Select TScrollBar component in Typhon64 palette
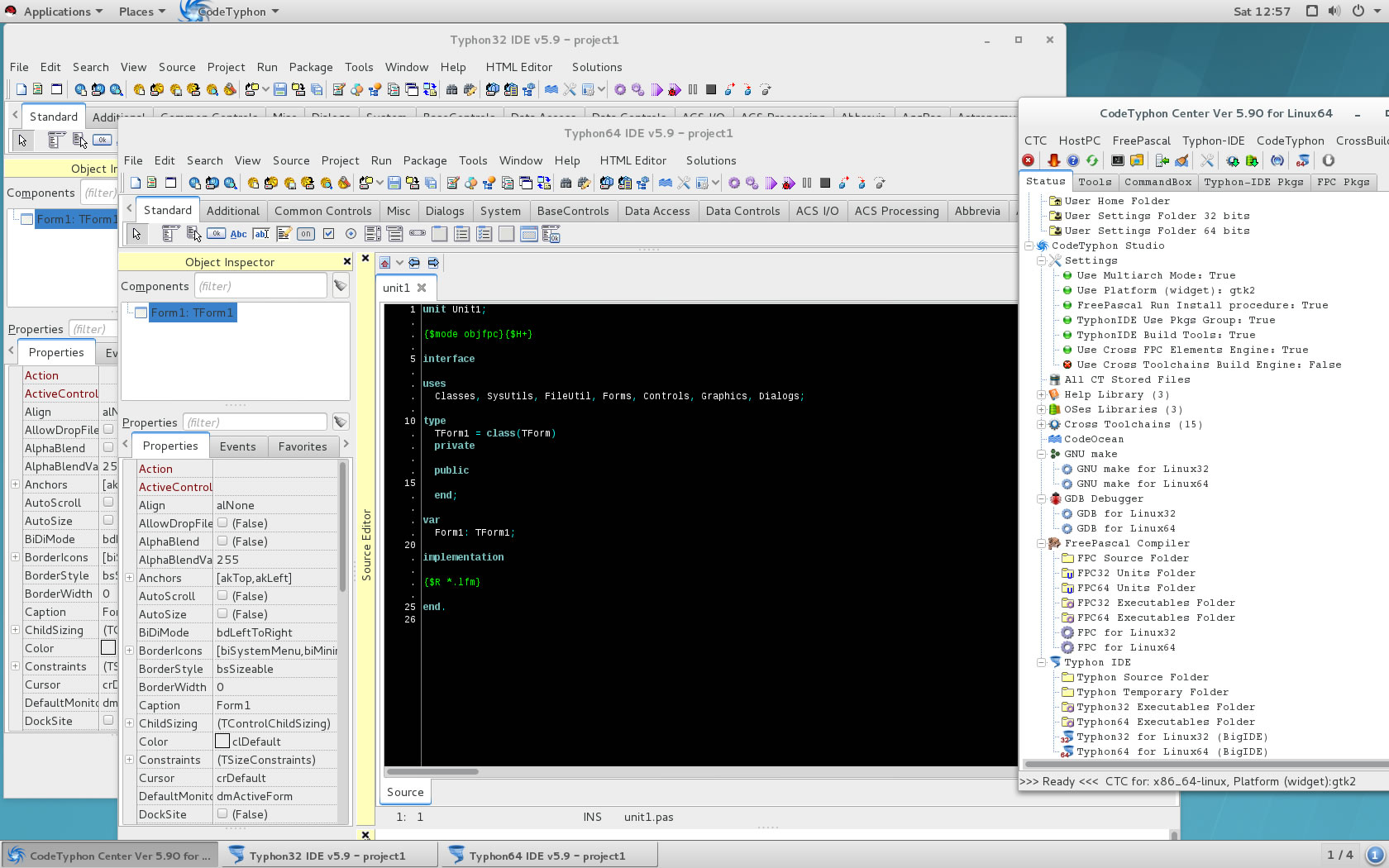The height and width of the screenshot is (868, 1389). tap(417, 234)
